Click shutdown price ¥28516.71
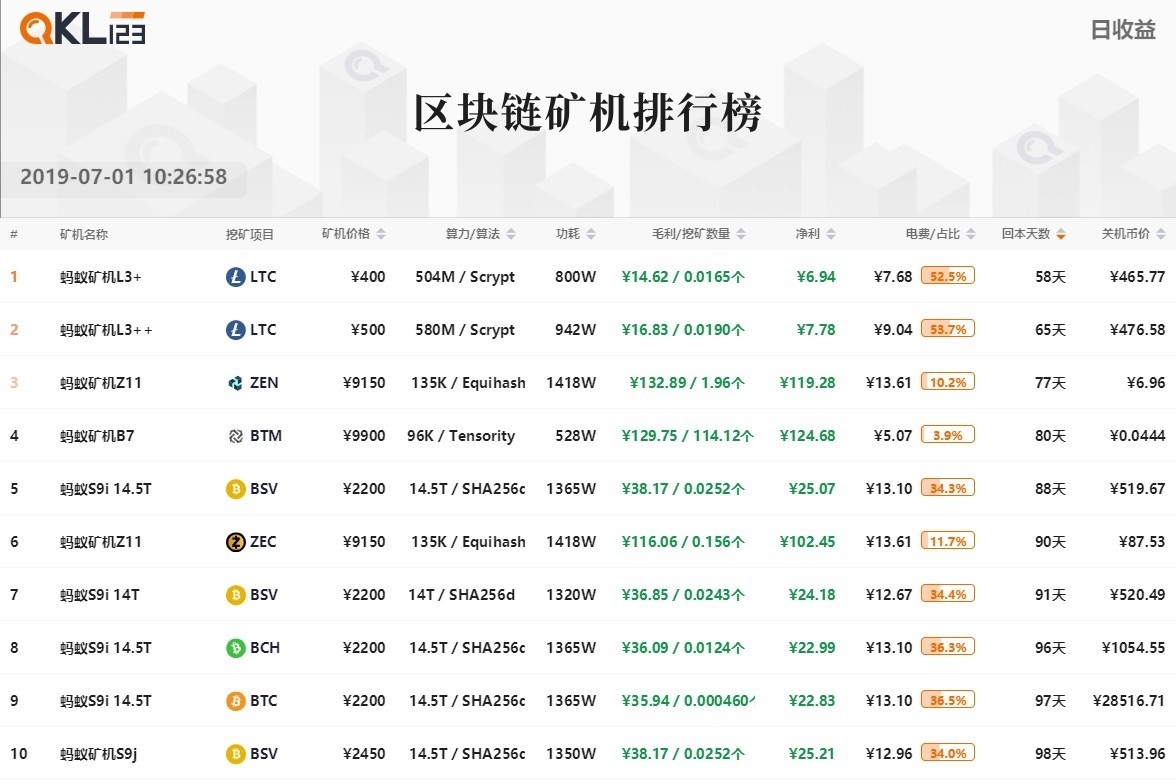This screenshot has width=1176, height=780. coord(1129,701)
